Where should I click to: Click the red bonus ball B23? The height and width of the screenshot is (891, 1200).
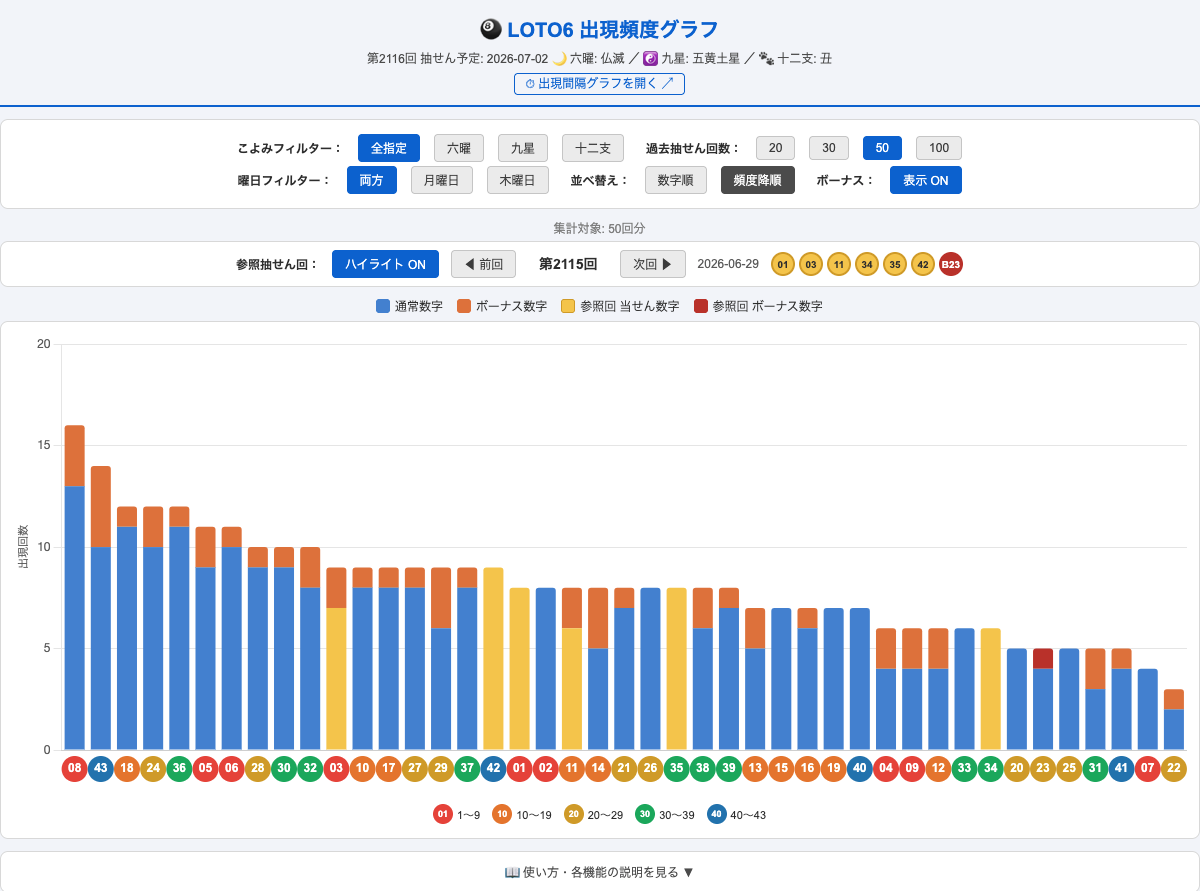[951, 264]
